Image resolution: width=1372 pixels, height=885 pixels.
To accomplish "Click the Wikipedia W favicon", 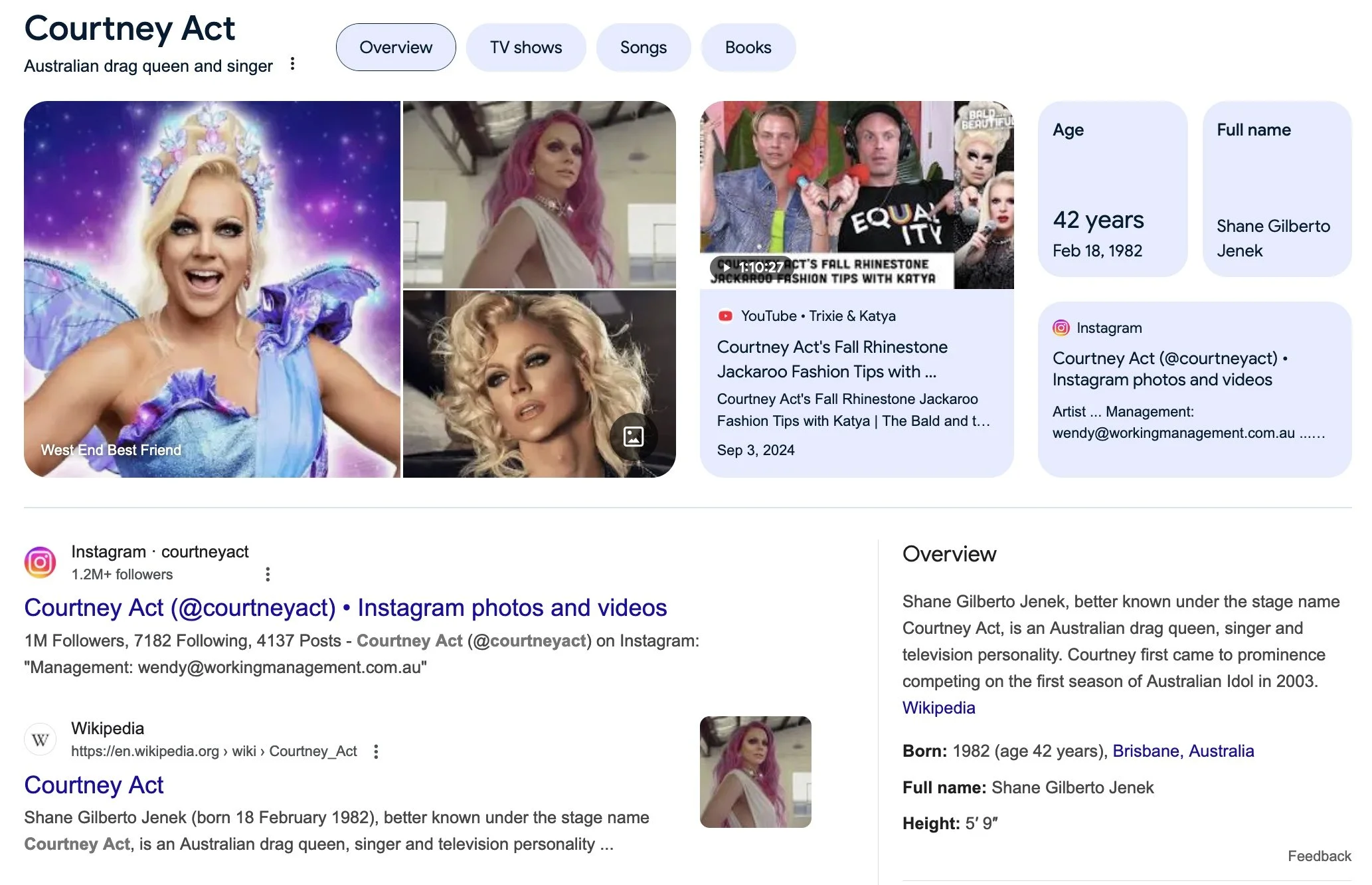I will coord(41,739).
